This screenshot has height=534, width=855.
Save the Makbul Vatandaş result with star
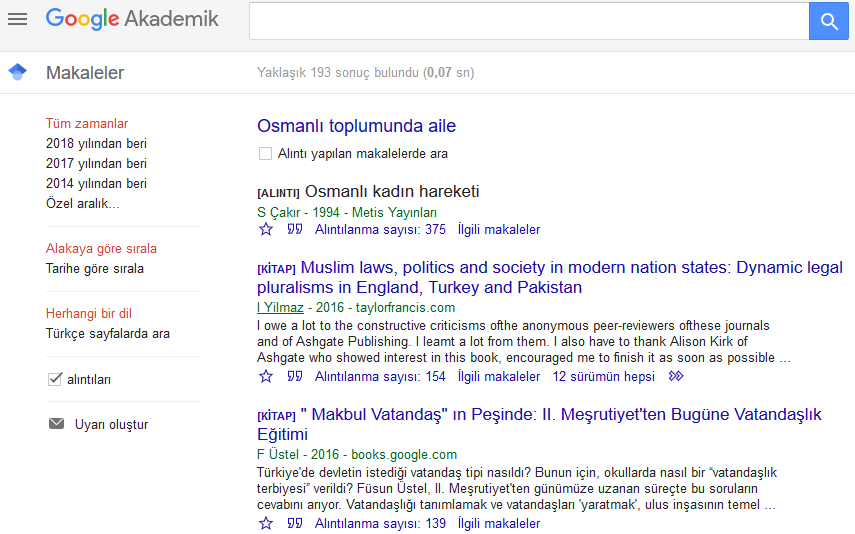pyautogui.click(x=266, y=524)
